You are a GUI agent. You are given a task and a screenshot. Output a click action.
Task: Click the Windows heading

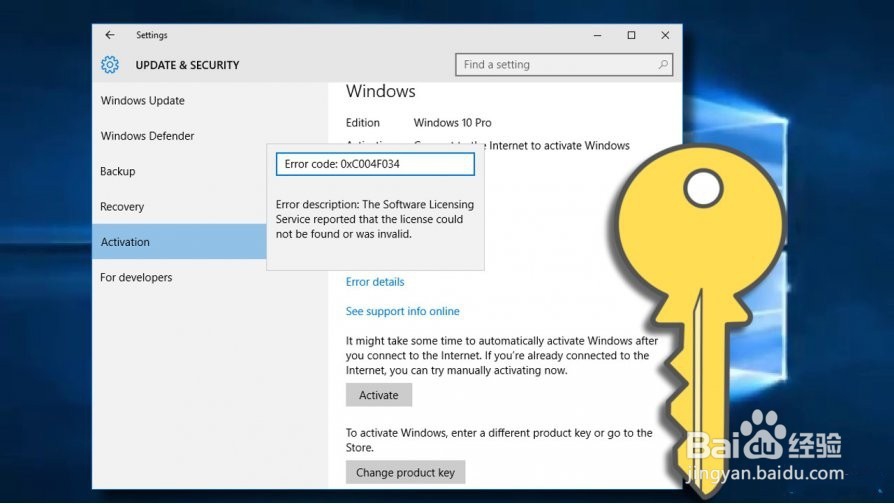point(380,91)
